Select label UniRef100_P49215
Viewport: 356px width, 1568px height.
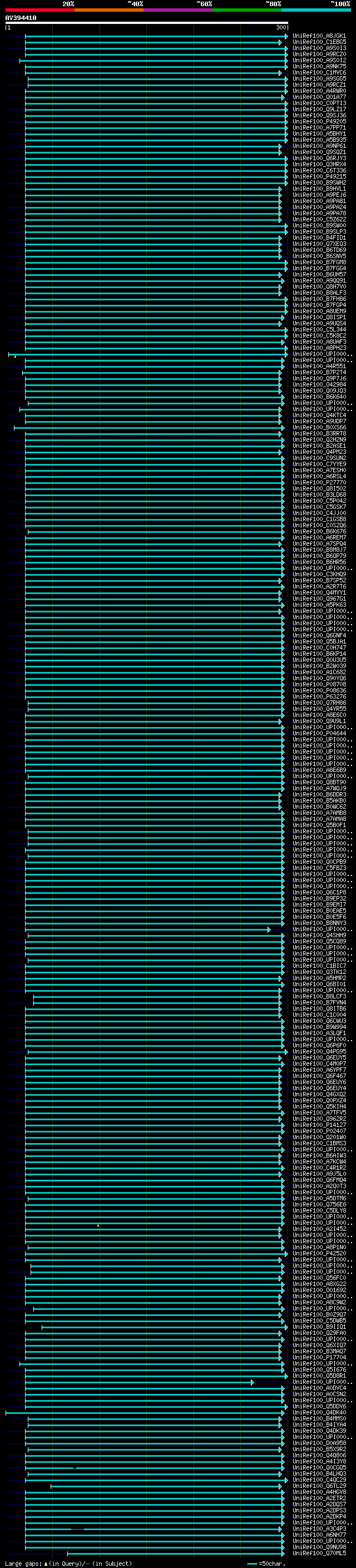319,176
